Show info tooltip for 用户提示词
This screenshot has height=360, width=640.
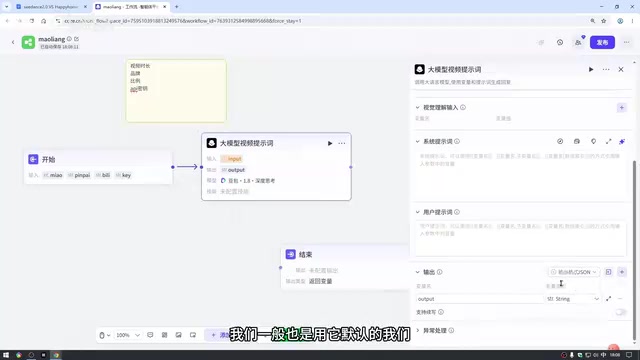pyautogui.click(x=457, y=212)
